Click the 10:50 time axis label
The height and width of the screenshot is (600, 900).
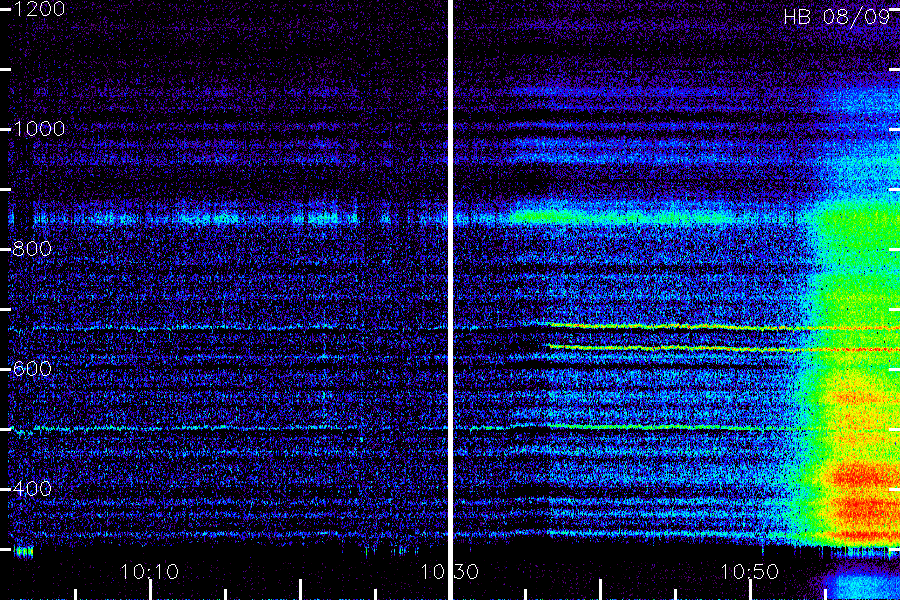(x=750, y=572)
